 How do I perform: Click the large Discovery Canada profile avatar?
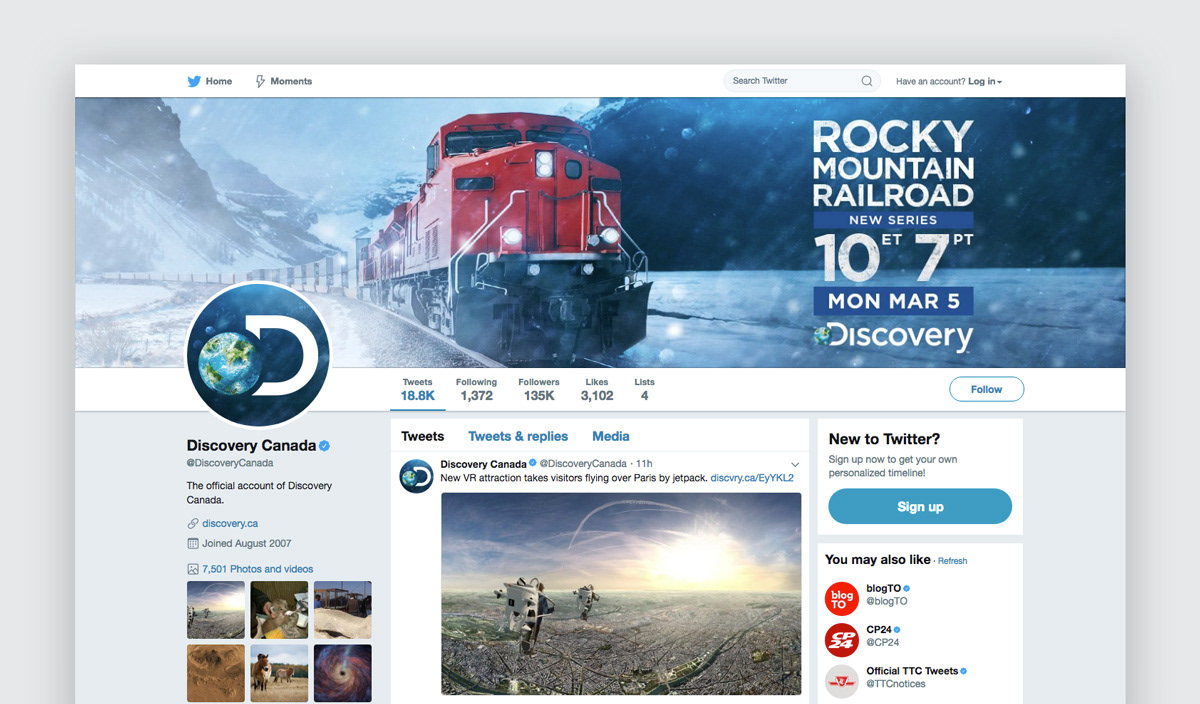point(258,356)
